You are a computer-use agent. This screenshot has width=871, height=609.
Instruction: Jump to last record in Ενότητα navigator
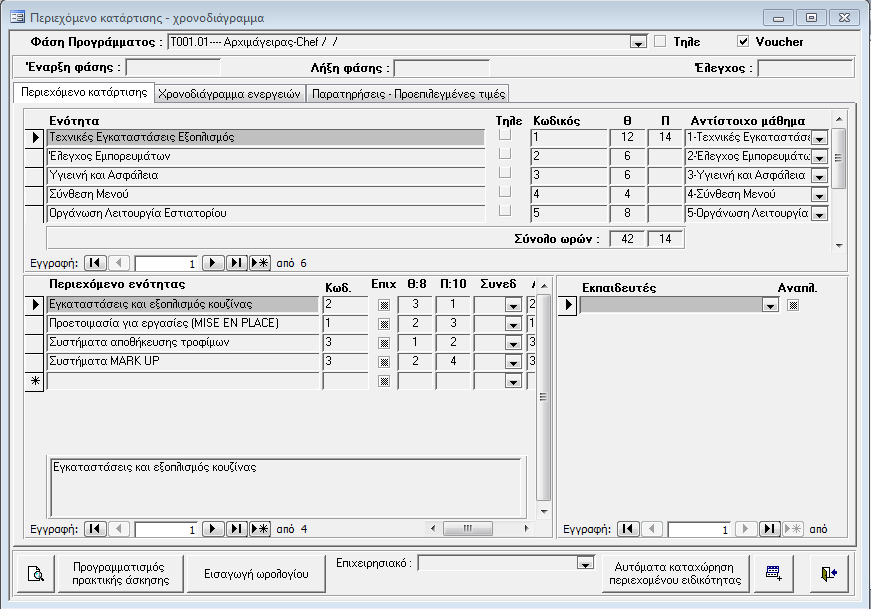tap(236, 263)
